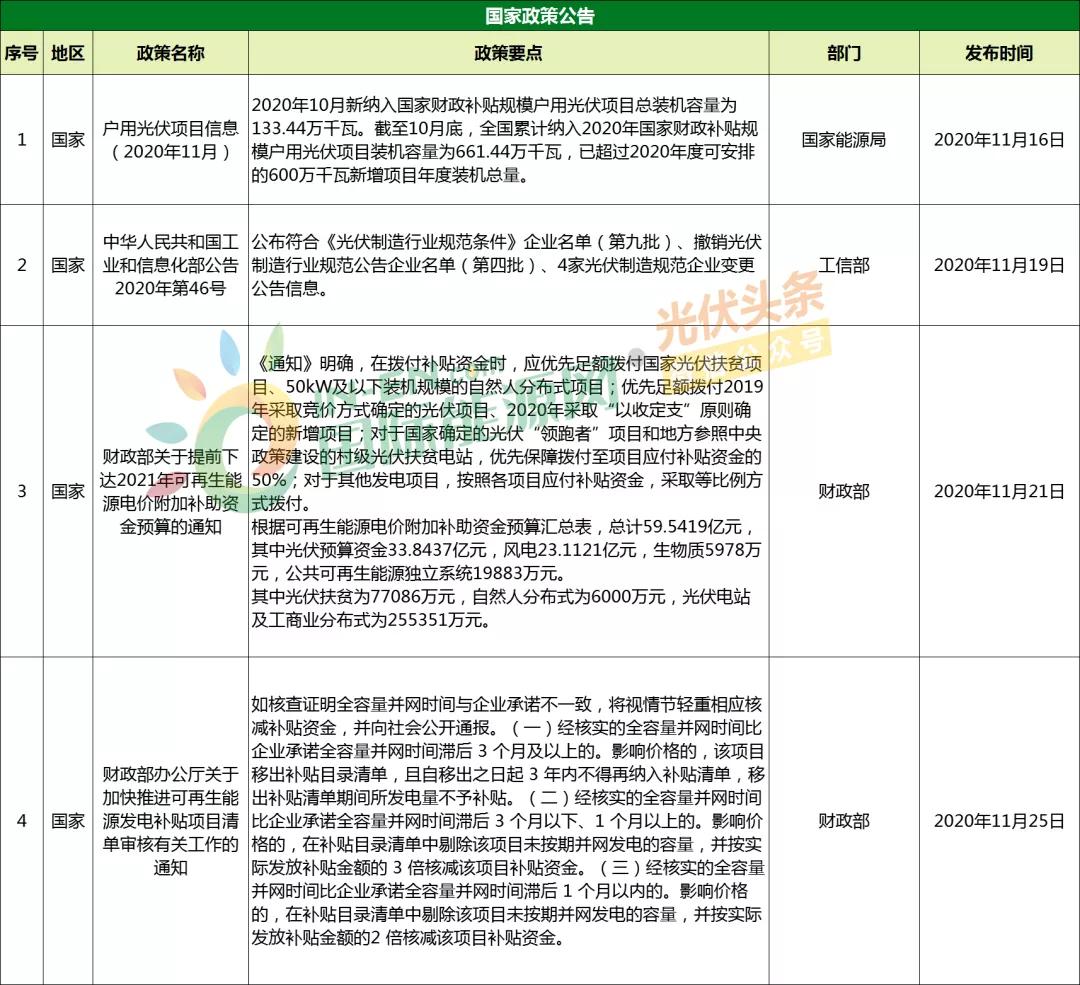Select the 部门 column header

[844, 53]
